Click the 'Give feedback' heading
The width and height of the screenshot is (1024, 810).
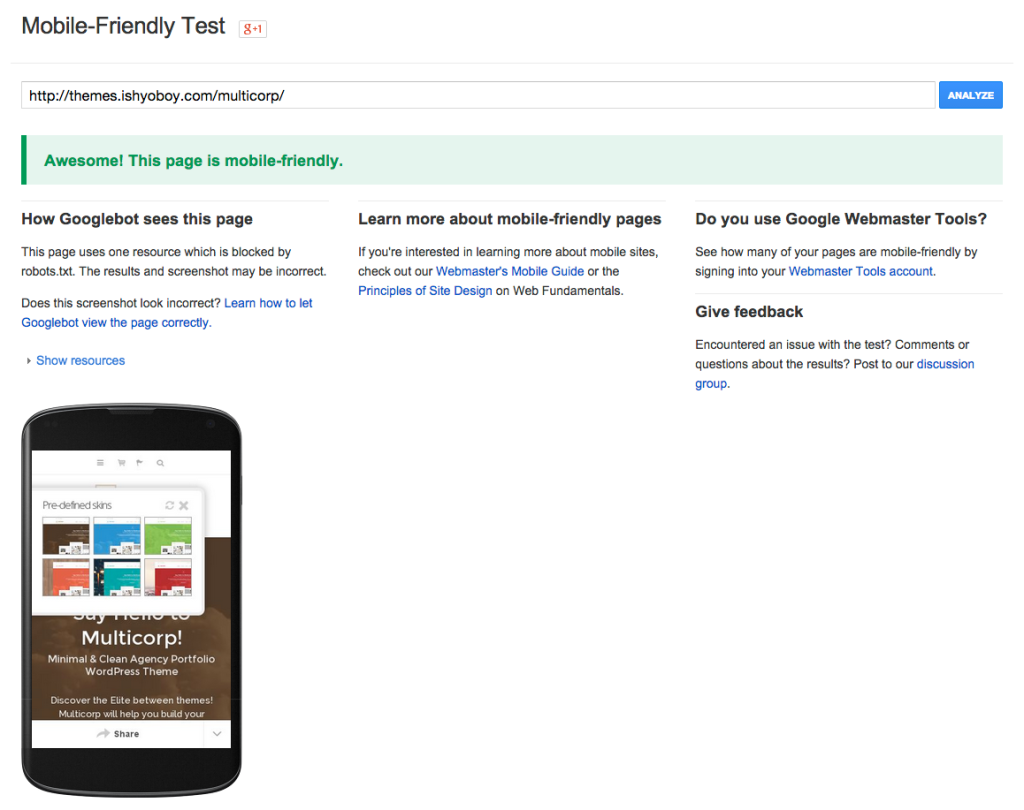748,312
